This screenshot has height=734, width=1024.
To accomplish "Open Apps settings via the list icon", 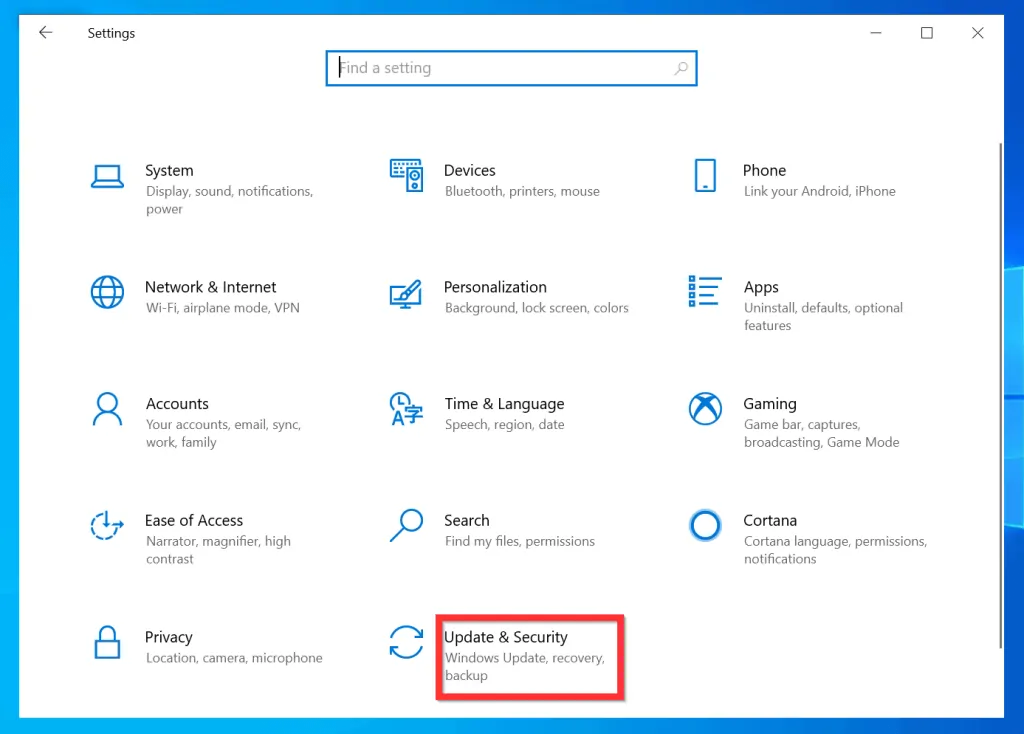I will click(705, 292).
